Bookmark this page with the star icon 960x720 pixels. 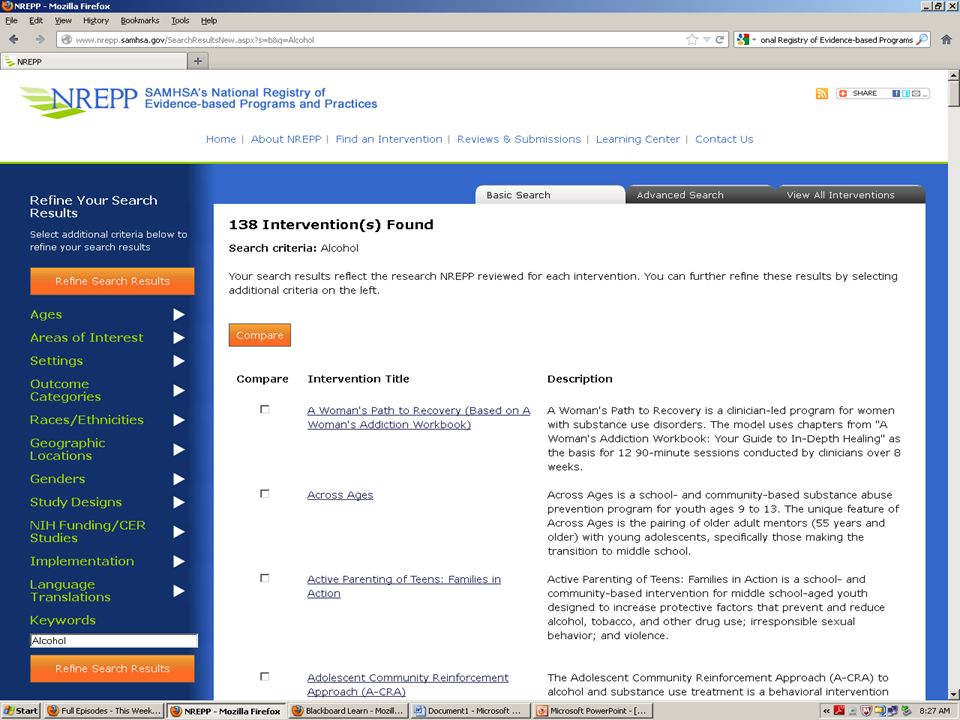pos(692,40)
